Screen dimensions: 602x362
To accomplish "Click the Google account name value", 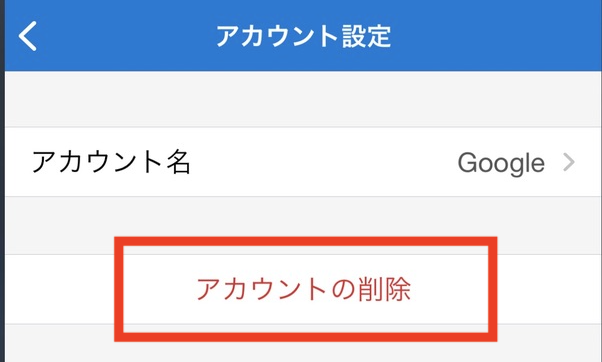I will click(x=501, y=163).
